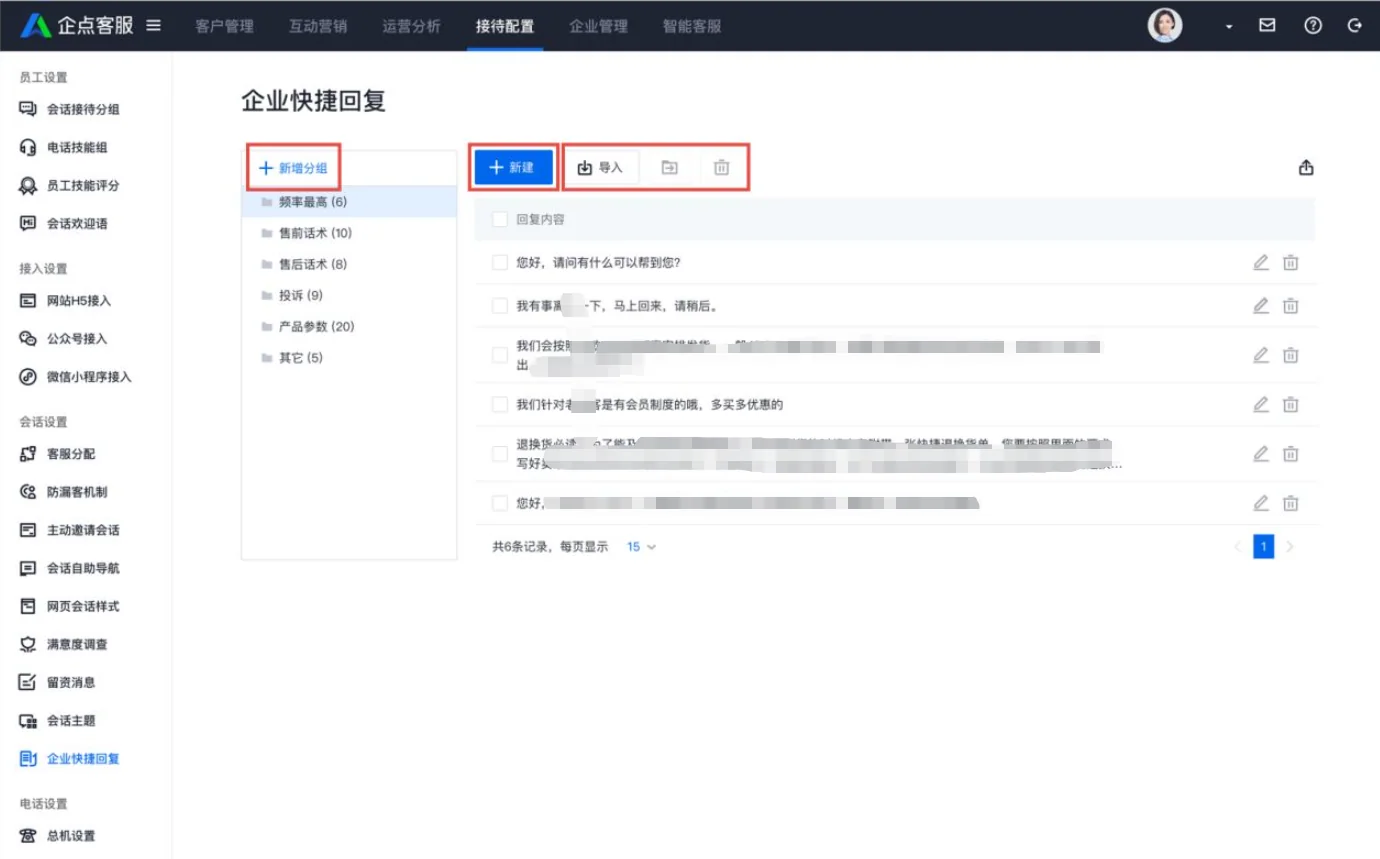The height and width of the screenshot is (859, 1380).
Task: Switch to the 运营分析 tab
Action: (411, 26)
